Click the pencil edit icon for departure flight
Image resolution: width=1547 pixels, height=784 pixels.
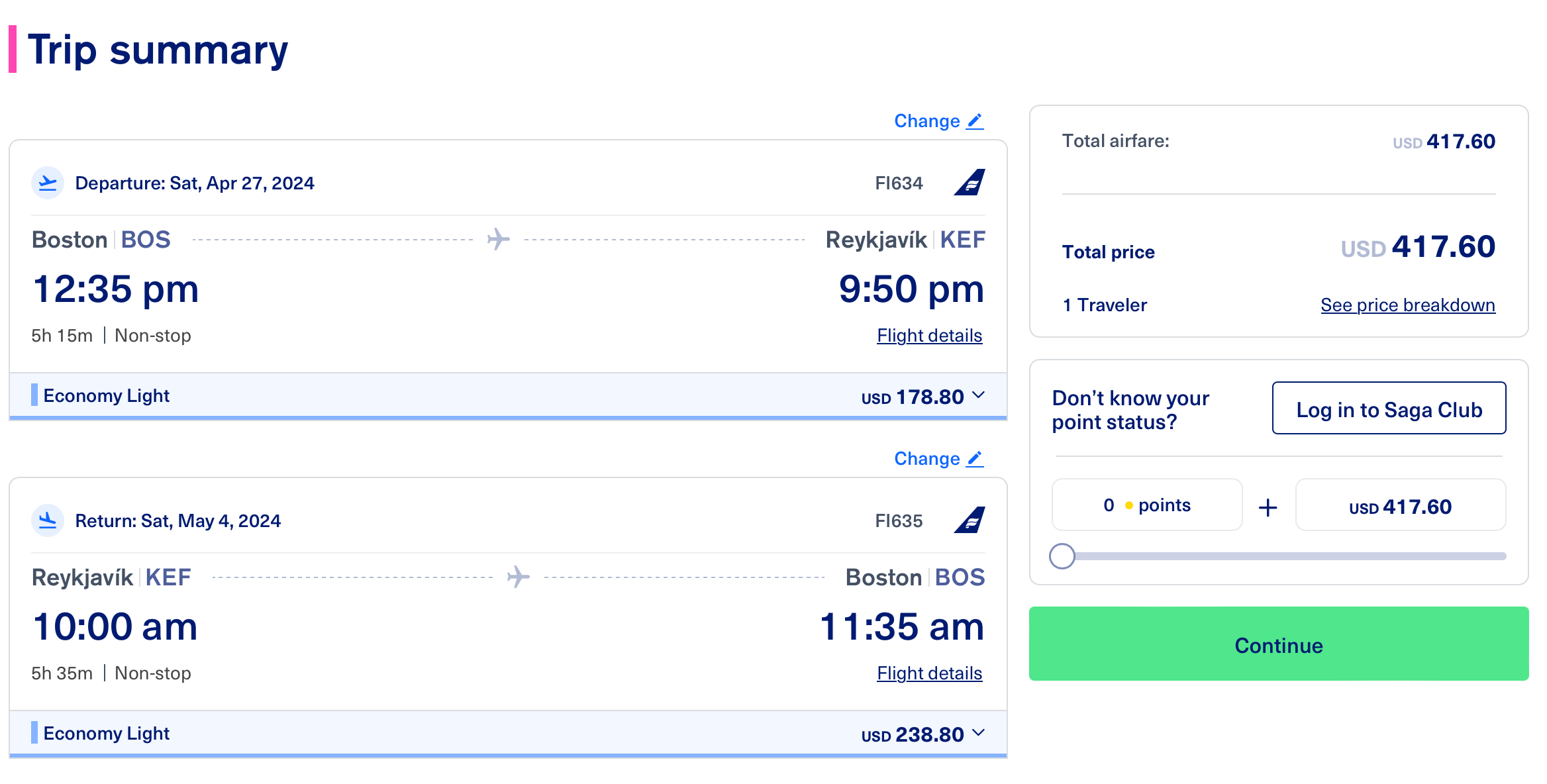975,121
